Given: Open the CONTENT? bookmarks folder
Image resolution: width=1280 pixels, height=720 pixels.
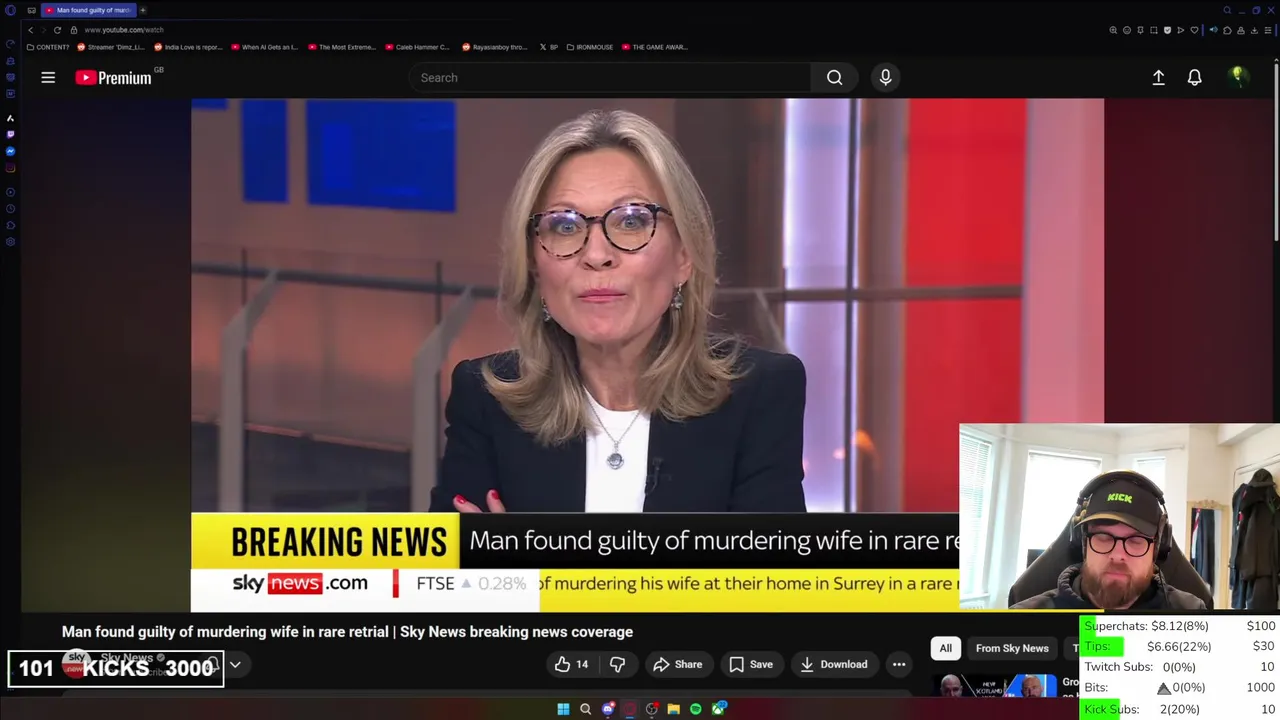Looking at the screenshot, I should click(x=48, y=47).
